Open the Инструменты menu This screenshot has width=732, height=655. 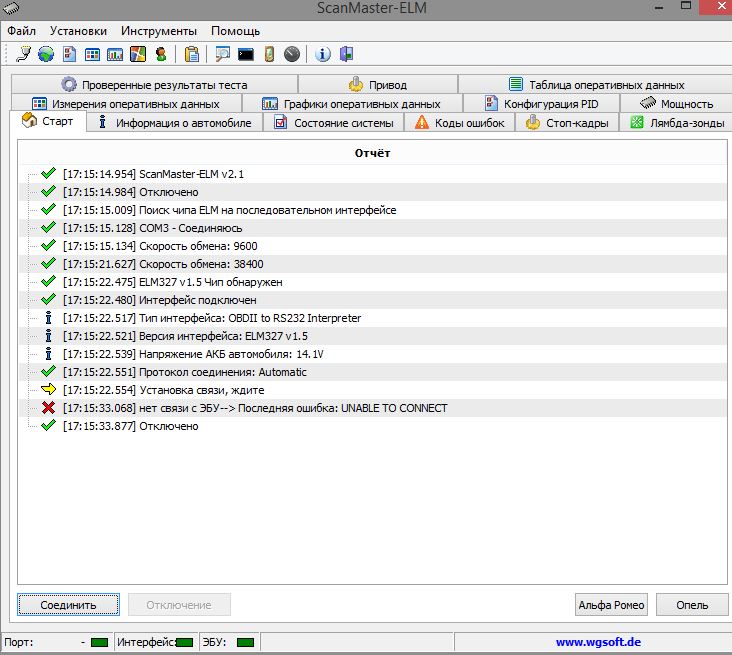pyautogui.click(x=159, y=31)
